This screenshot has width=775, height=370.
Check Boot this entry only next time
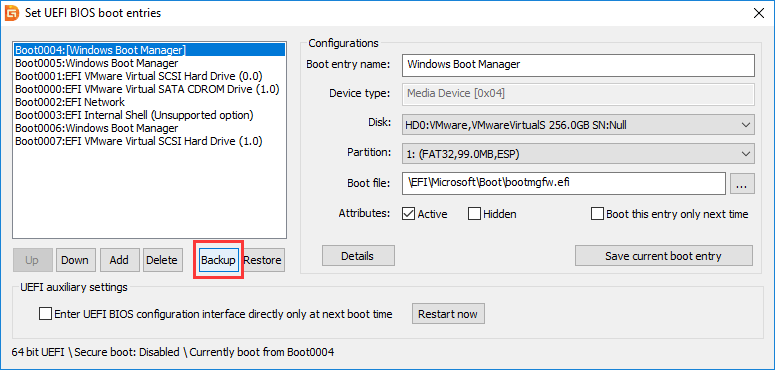pyautogui.click(x=598, y=214)
